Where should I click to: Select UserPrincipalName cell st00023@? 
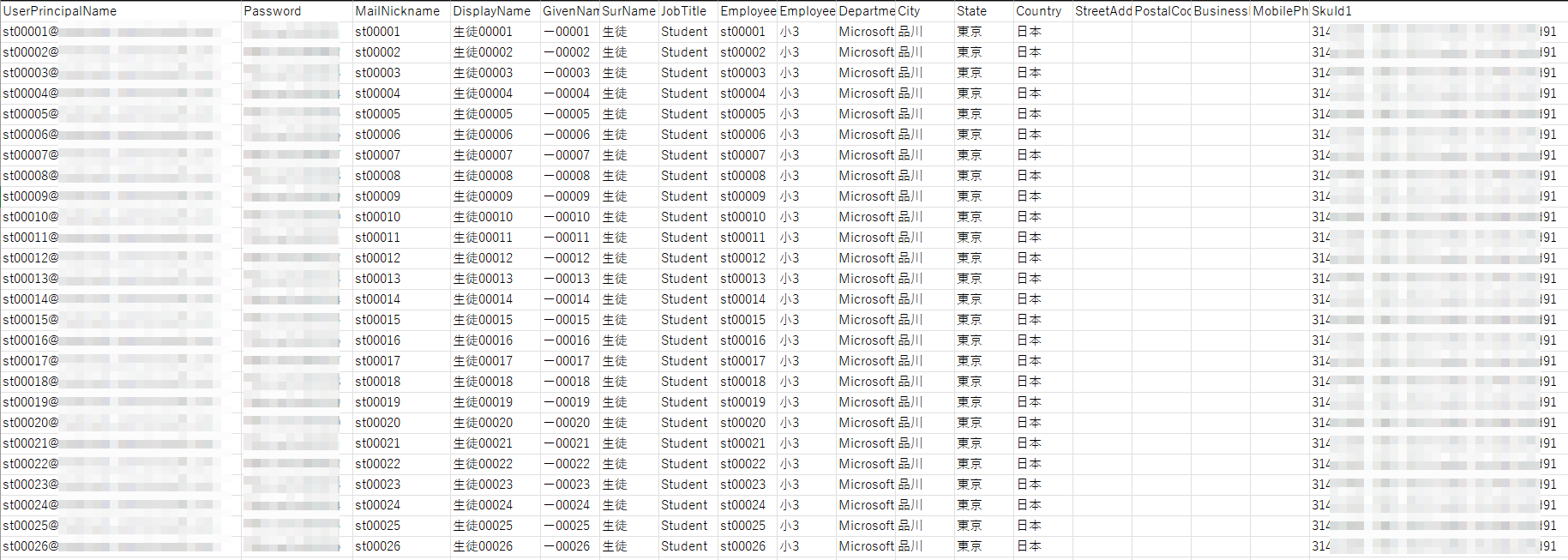click(121, 485)
